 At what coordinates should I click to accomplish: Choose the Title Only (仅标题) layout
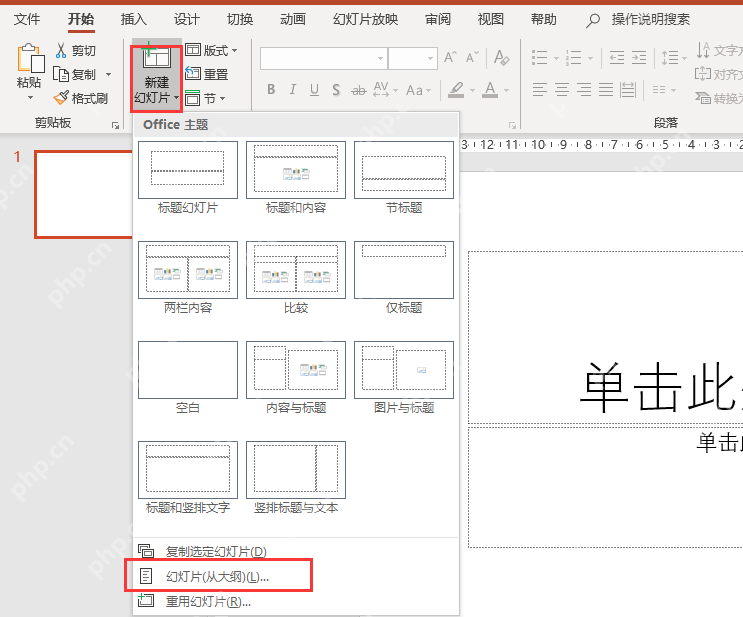pyautogui.click(x=404, y=278)
